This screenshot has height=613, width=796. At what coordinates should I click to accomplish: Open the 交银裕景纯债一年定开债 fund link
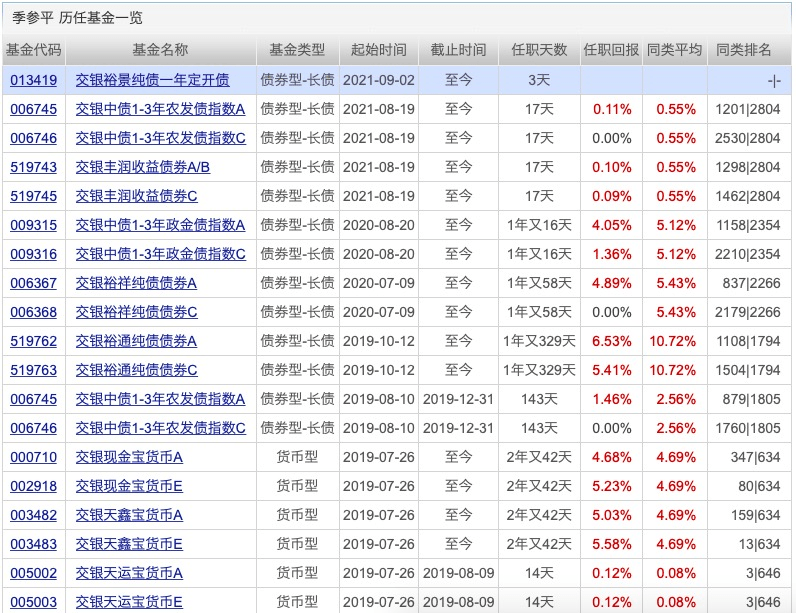coord(152,80)
